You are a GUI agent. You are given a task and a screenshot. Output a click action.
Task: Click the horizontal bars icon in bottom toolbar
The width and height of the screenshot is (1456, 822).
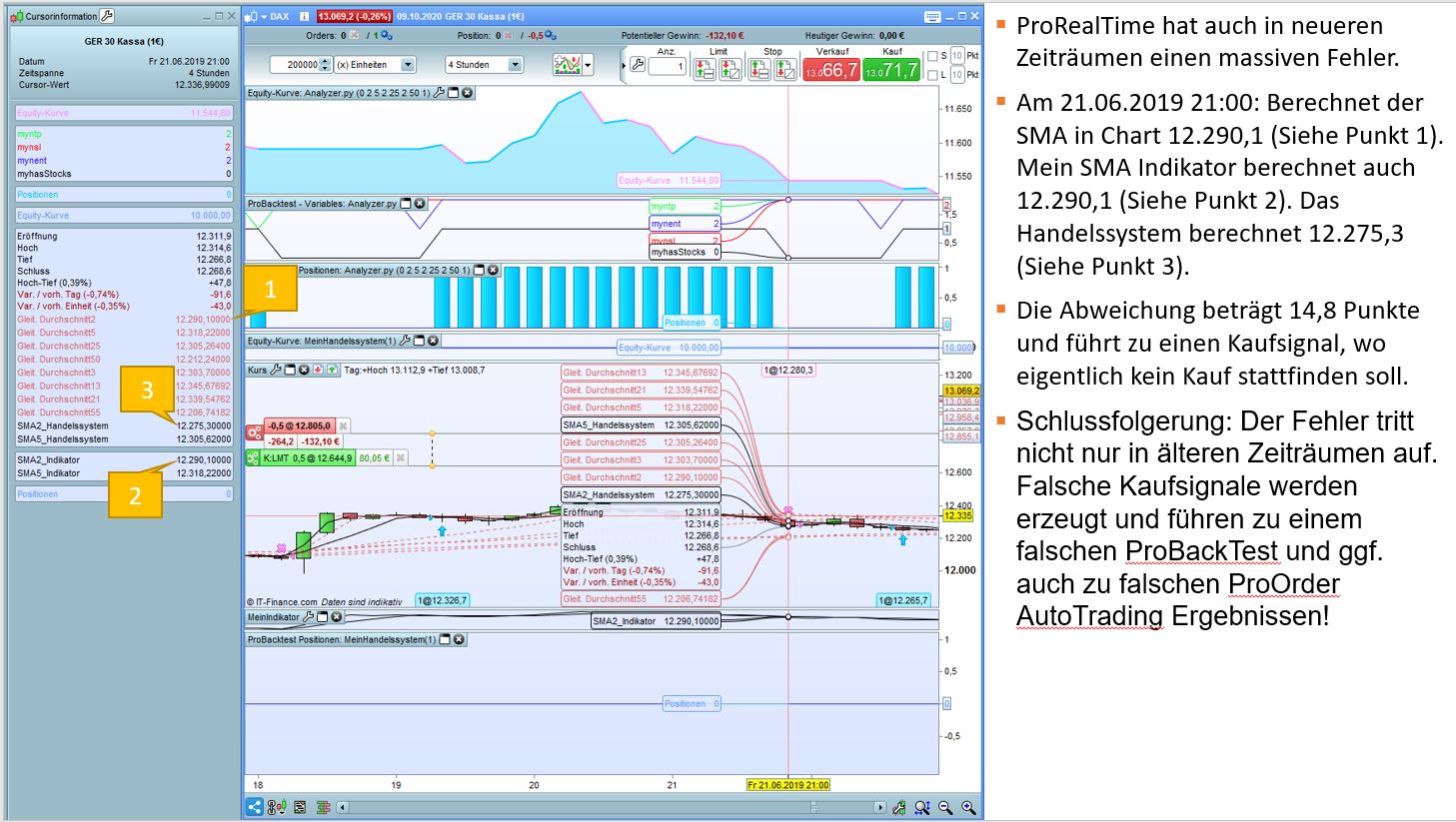(x=323, y=807)
